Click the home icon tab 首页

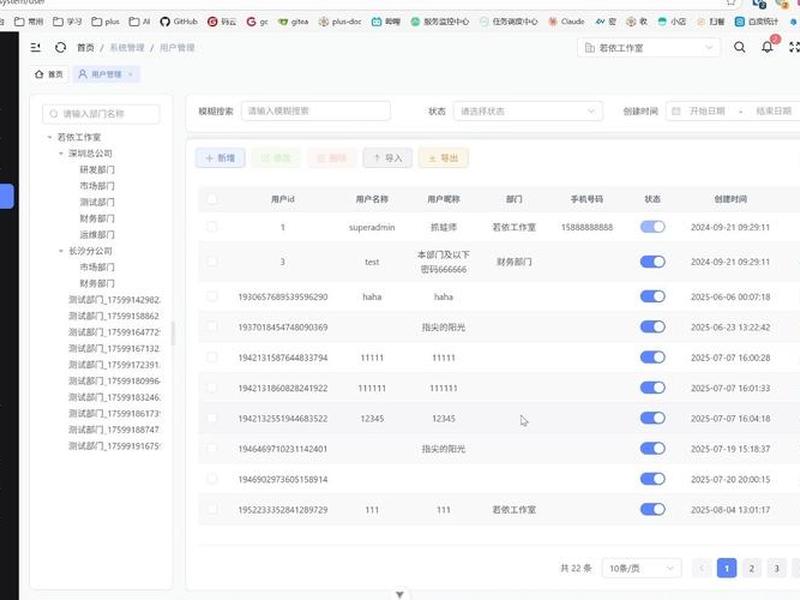point(49,74)
